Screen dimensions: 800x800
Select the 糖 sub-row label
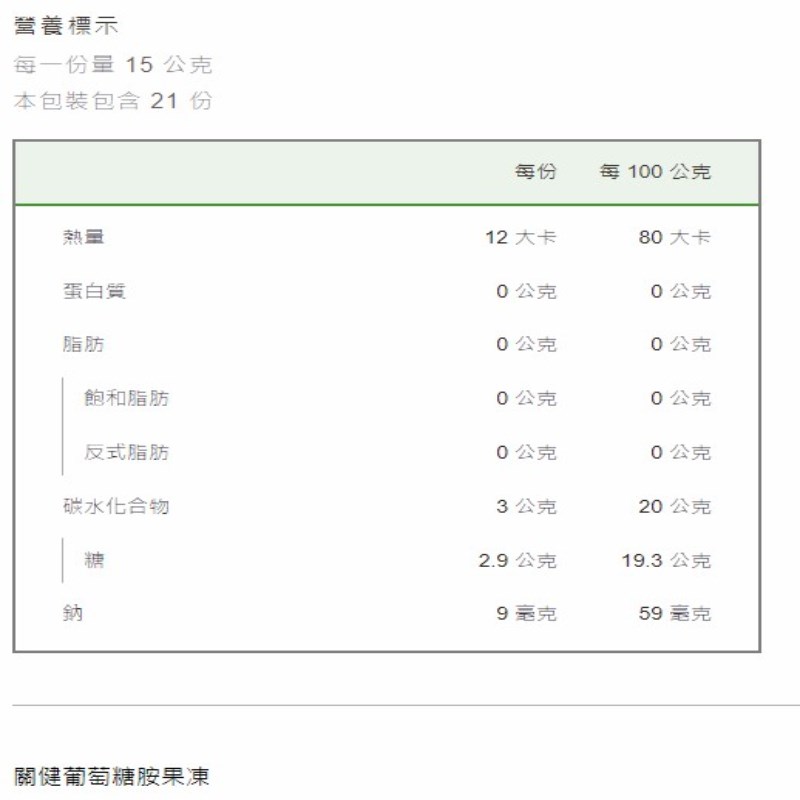tap(94, 560)
